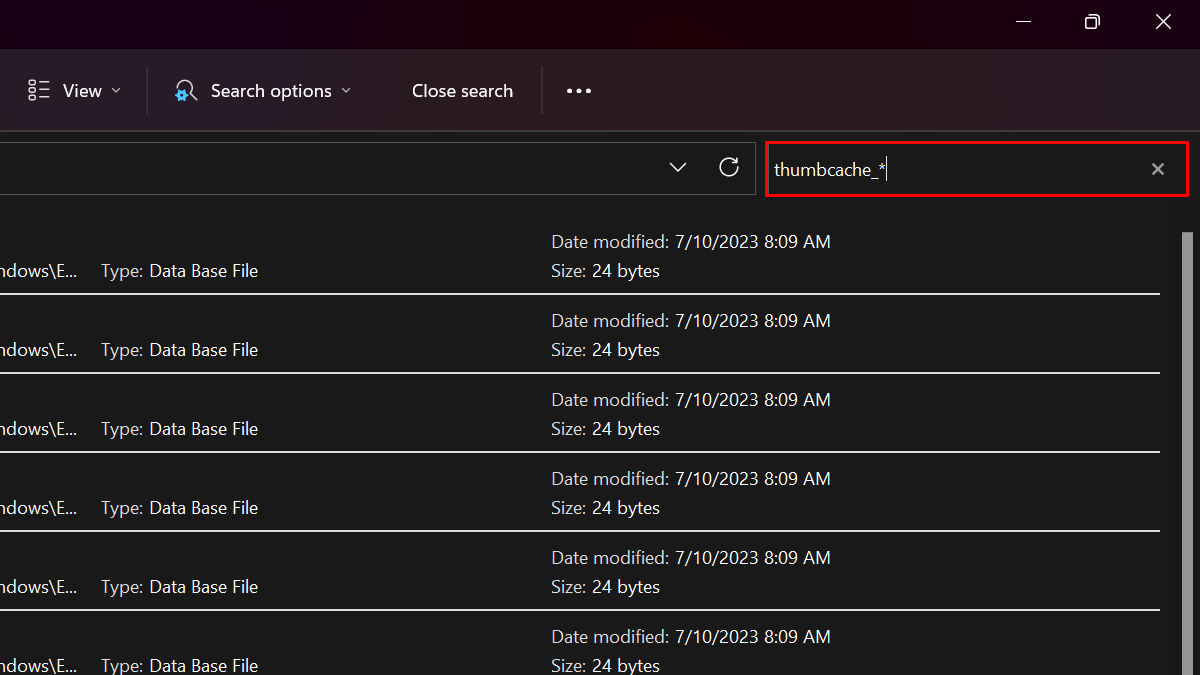Click the View layout list icon
This screenshot has height=675, width=1200.
coord(39,91)
